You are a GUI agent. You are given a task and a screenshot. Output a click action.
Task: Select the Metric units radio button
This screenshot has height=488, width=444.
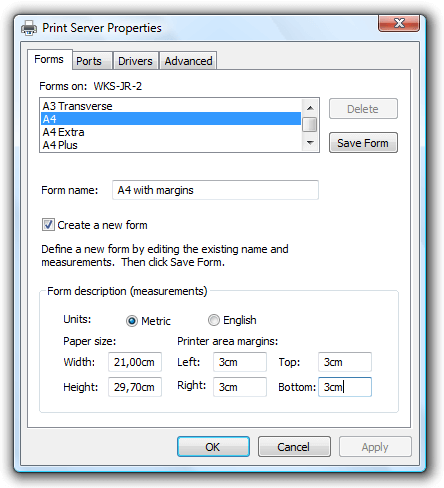coord(132,321)
